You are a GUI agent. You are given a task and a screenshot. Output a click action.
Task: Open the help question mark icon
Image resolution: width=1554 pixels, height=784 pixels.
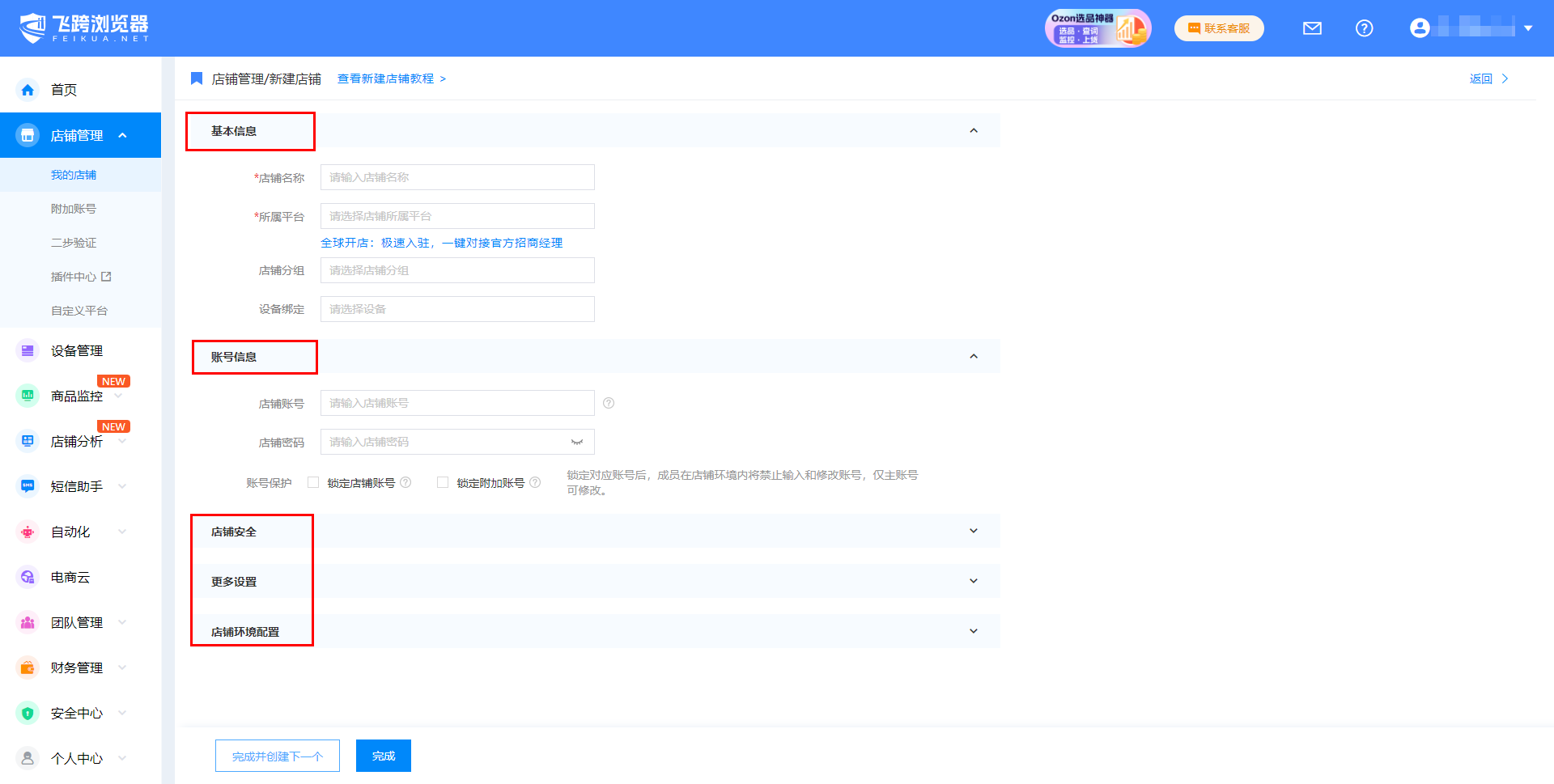coord(1364,28)
